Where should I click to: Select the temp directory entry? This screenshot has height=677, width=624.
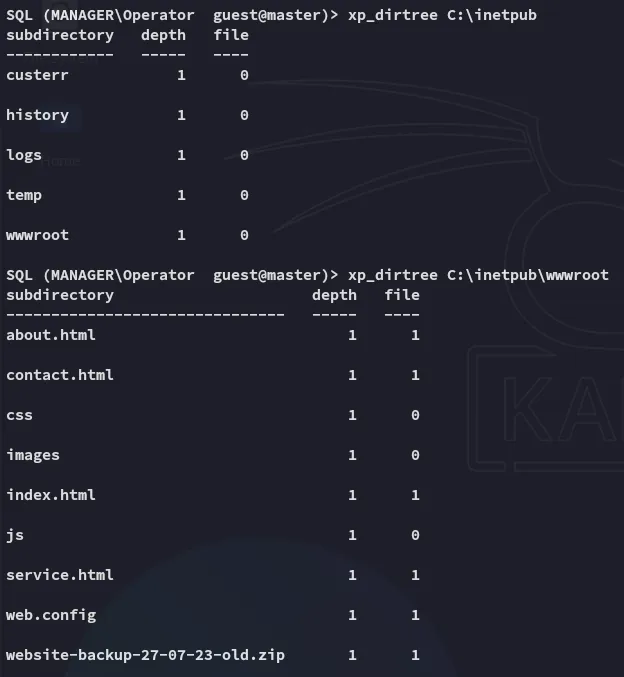click(24, 195)
